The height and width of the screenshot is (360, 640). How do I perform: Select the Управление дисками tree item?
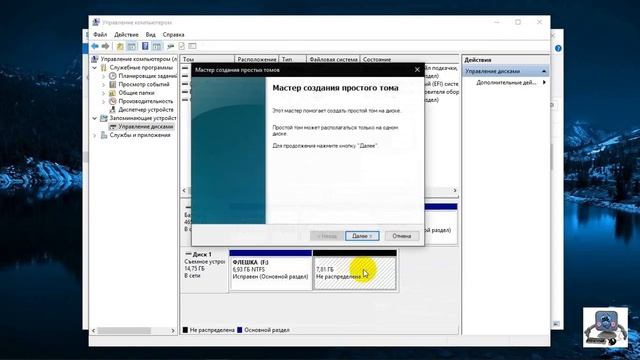click(146, 127)
